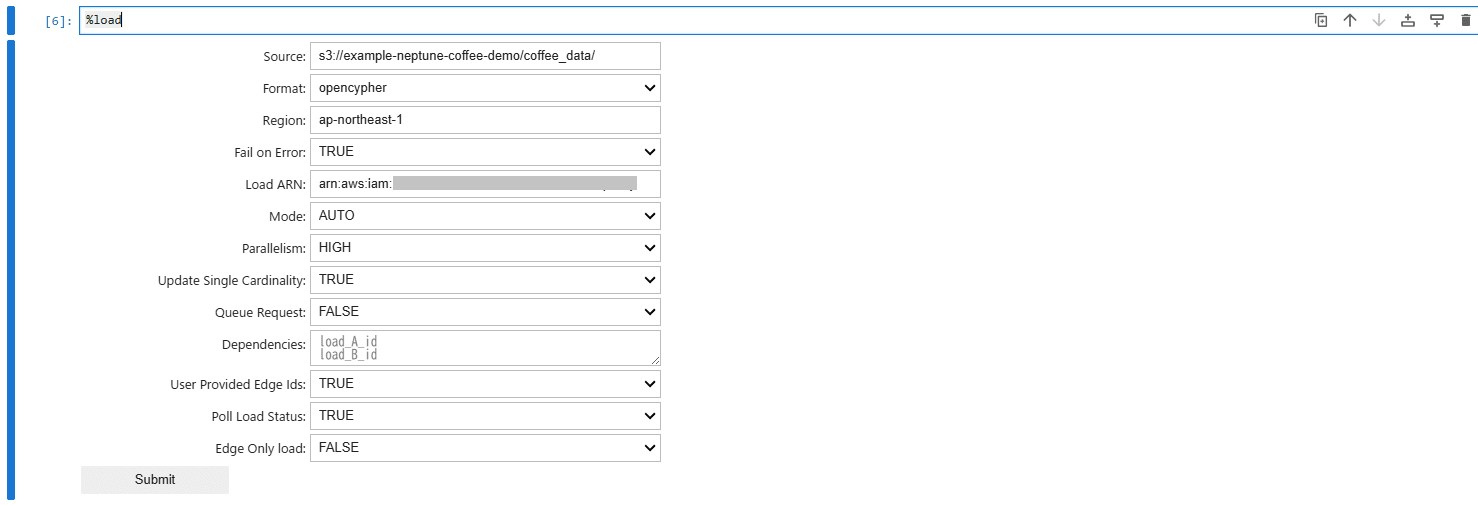
Task: Click the Region label
Action: pos(285,121)
